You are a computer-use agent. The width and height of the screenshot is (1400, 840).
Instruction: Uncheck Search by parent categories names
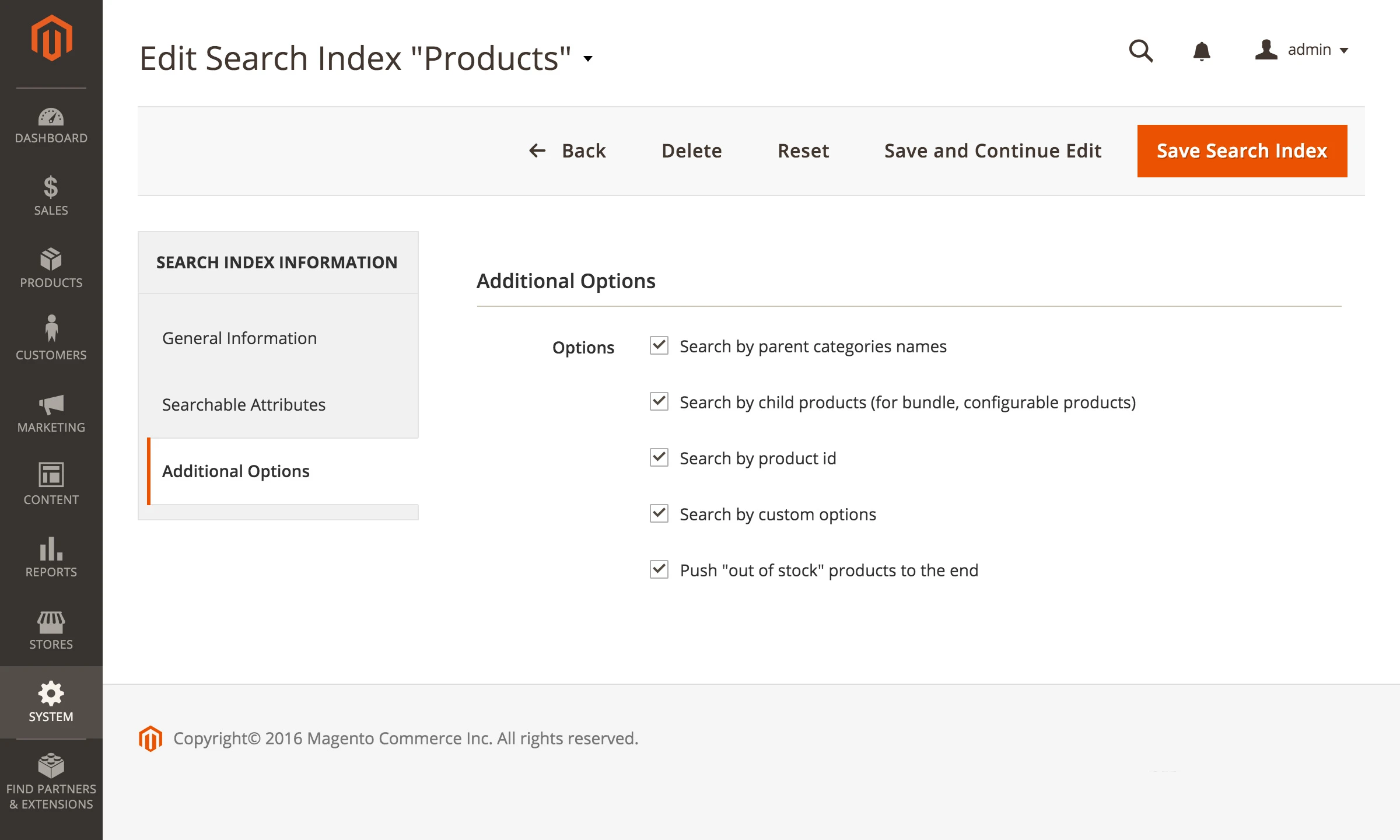(x=659, y=345)
